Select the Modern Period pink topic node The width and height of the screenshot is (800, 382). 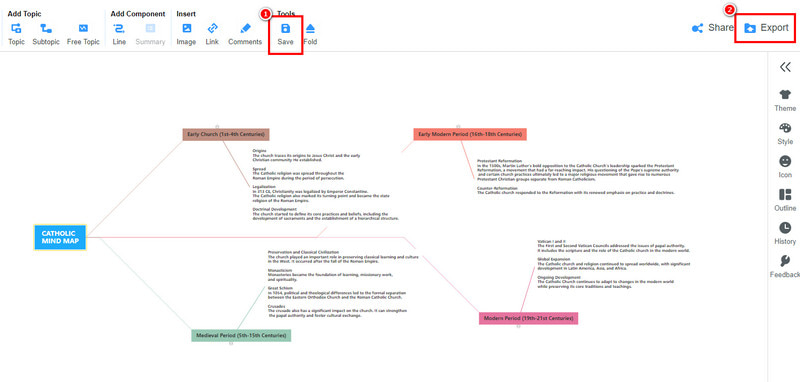point(529,318)
